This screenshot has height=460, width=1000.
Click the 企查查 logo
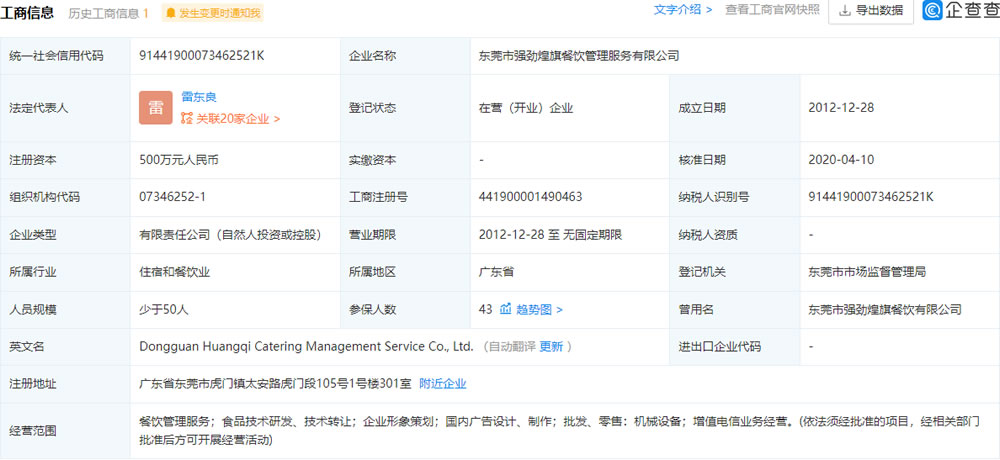click(960, 10)
